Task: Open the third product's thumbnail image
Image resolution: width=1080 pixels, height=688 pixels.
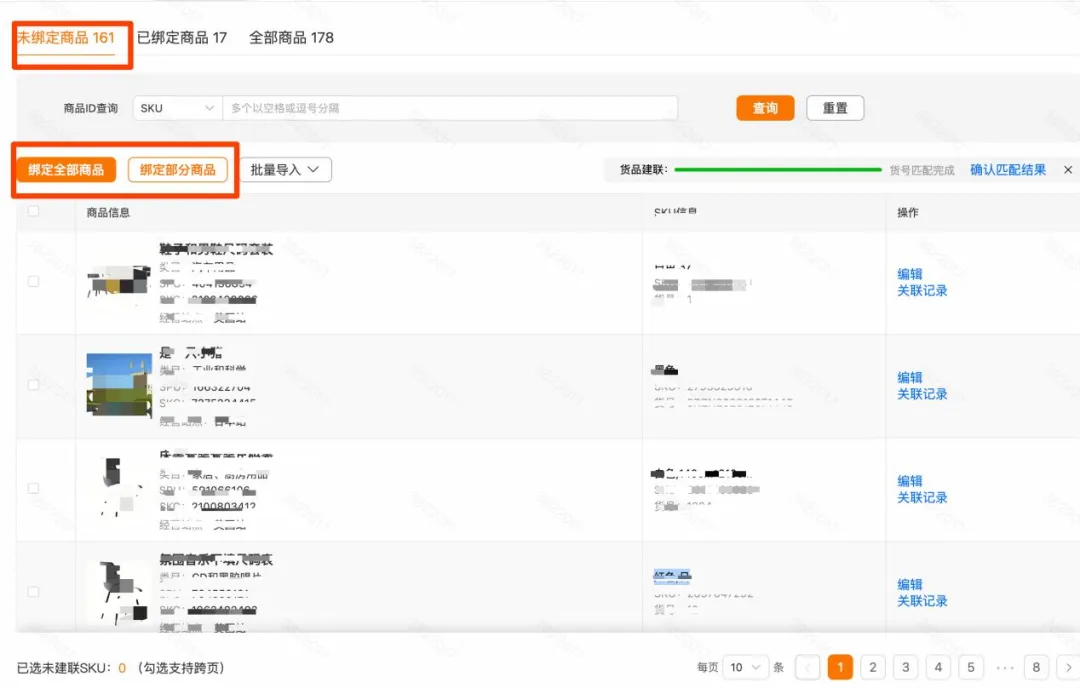Action: [x=119, y=488]
